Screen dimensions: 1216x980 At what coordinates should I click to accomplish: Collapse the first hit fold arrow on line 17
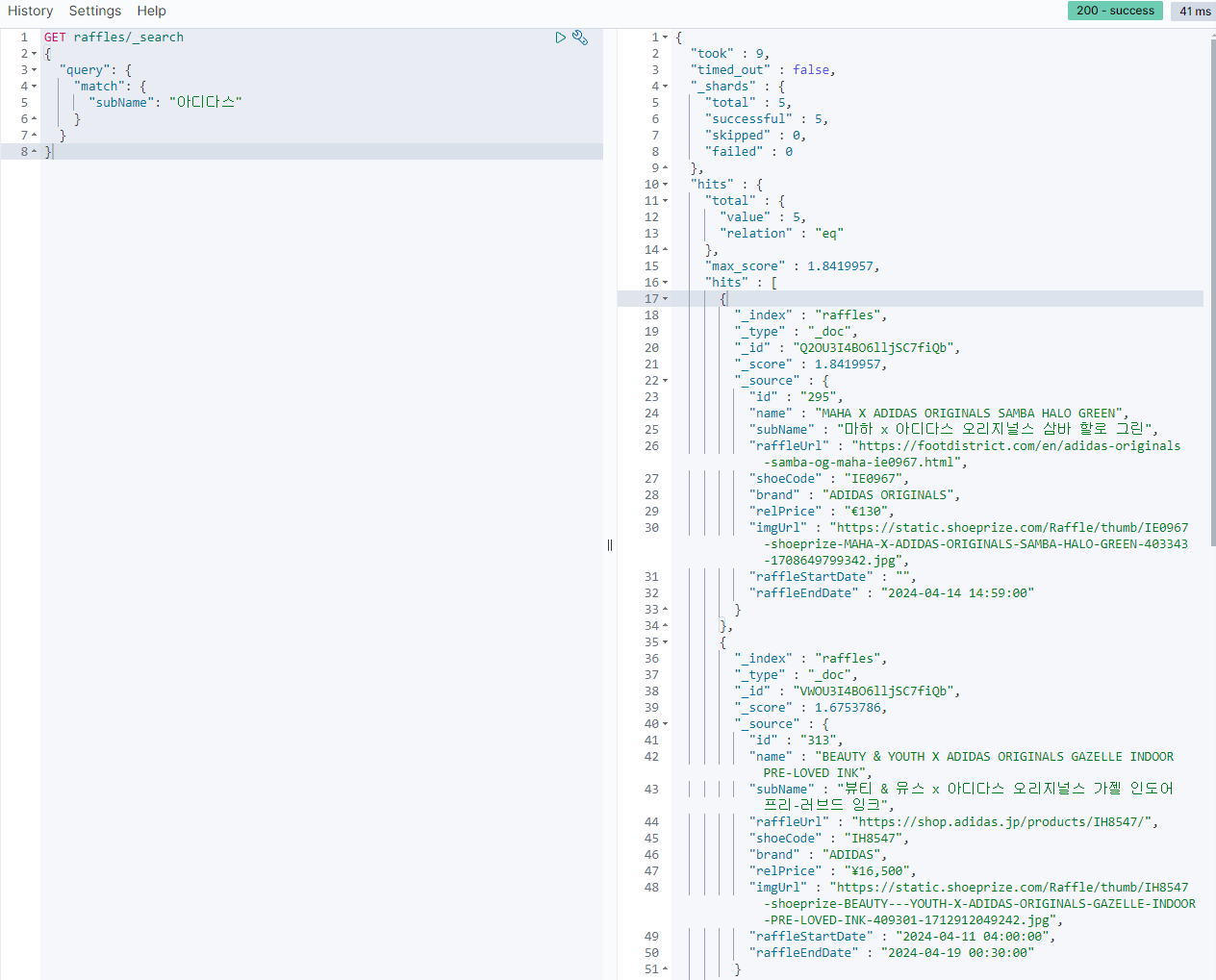click(665, 299)
